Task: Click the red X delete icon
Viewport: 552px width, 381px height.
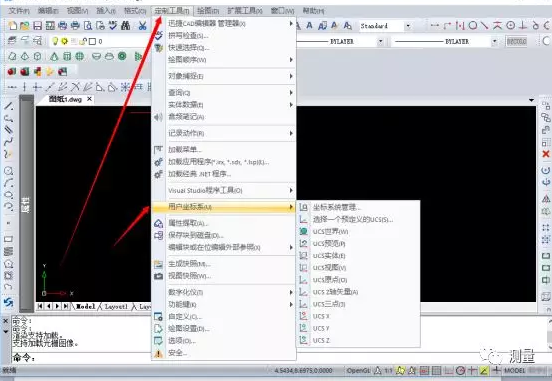Action: coord(546,154)
